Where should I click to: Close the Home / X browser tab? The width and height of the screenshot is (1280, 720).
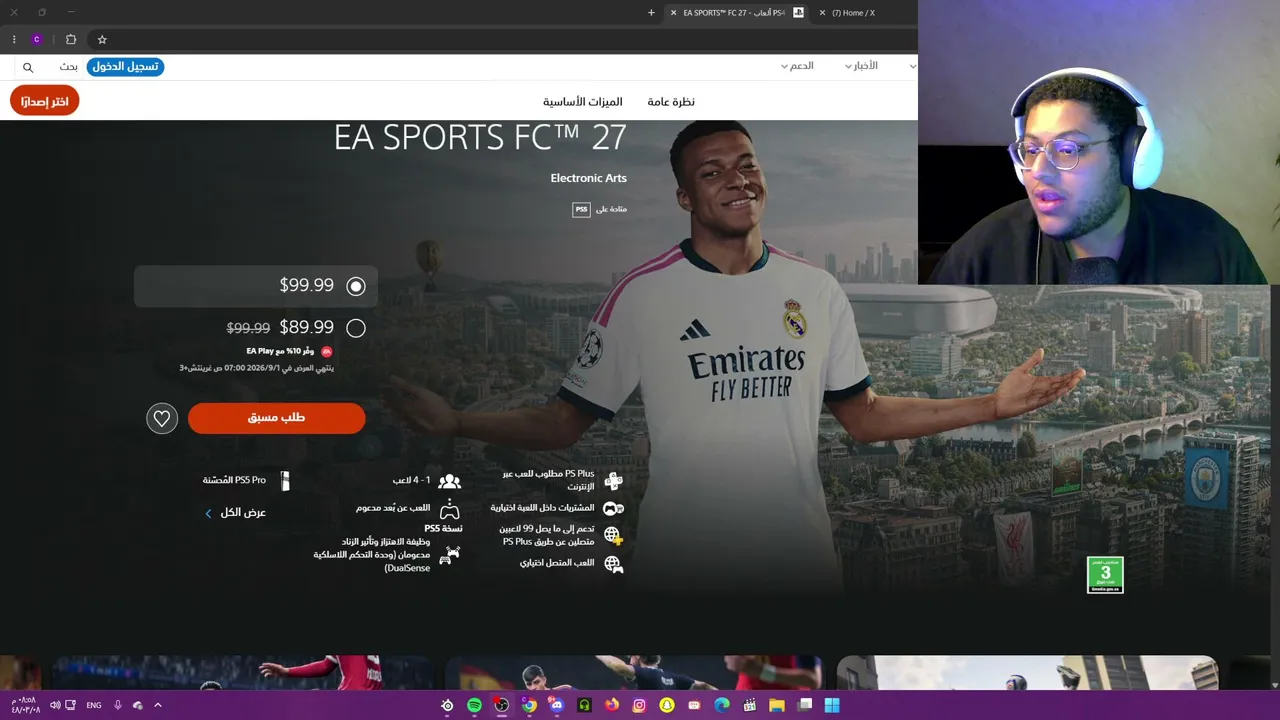[x=822, y=13]
